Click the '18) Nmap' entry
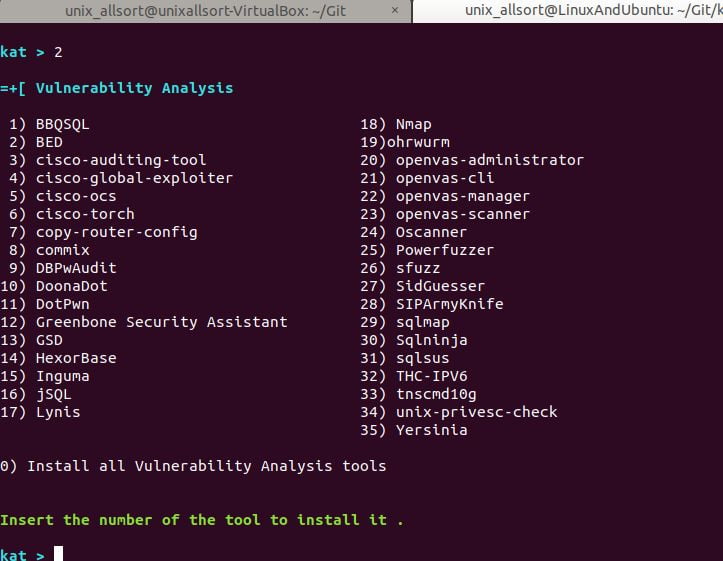 click(396, 124)
